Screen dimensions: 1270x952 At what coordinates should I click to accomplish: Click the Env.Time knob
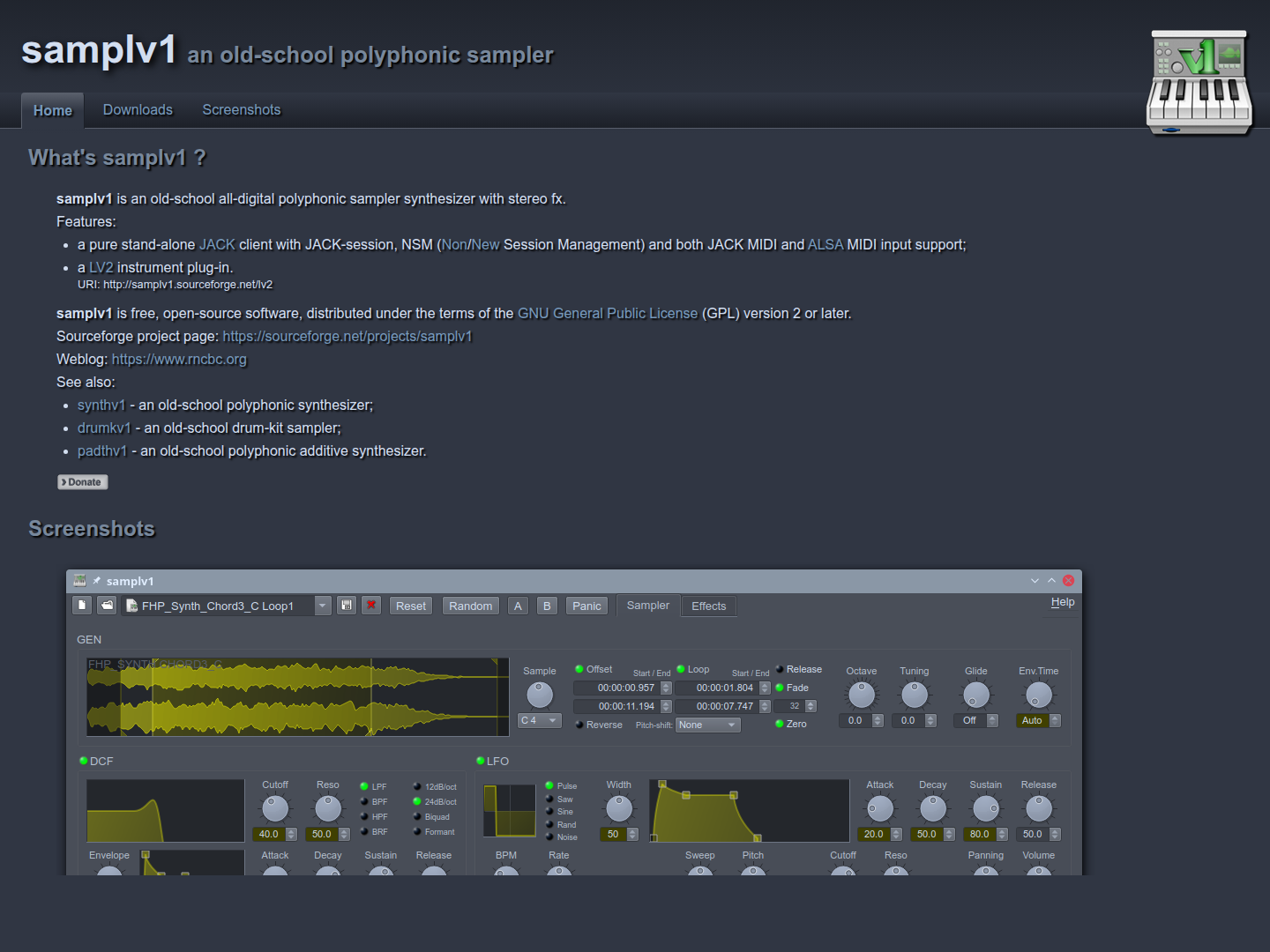[1039, 695]
